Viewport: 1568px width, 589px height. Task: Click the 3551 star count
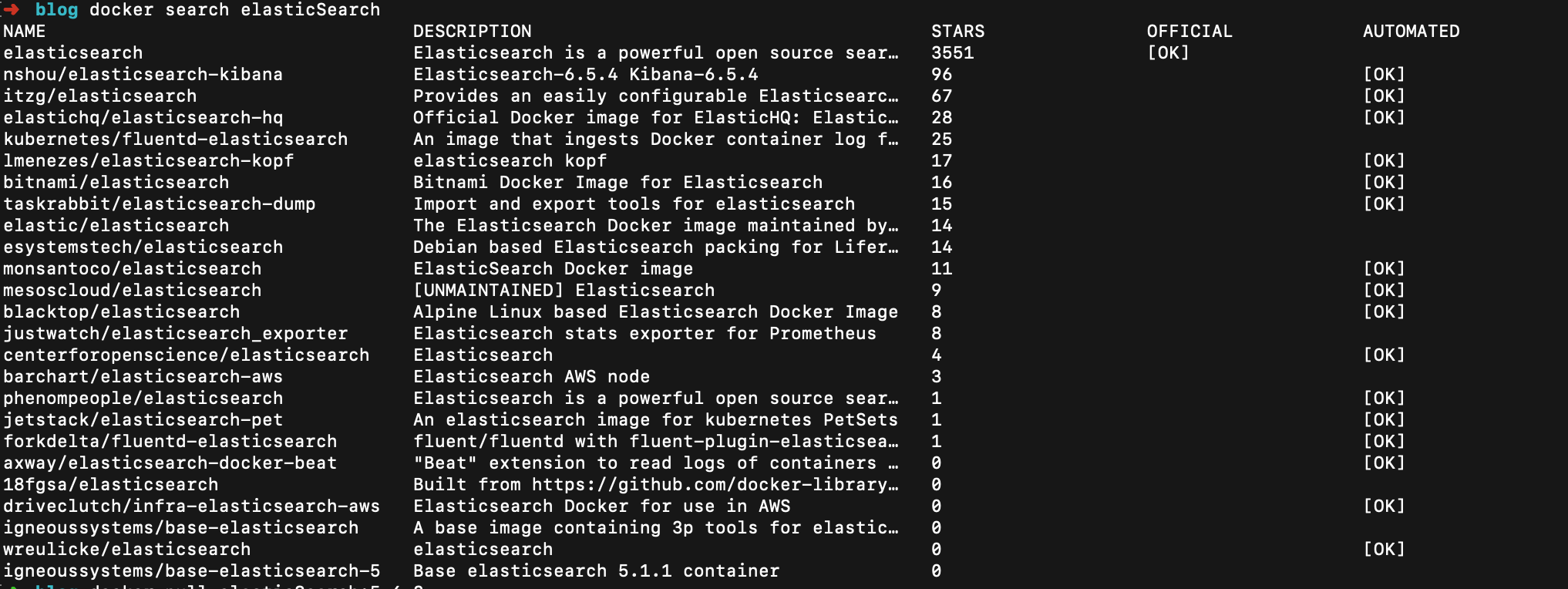coord(952,53)
